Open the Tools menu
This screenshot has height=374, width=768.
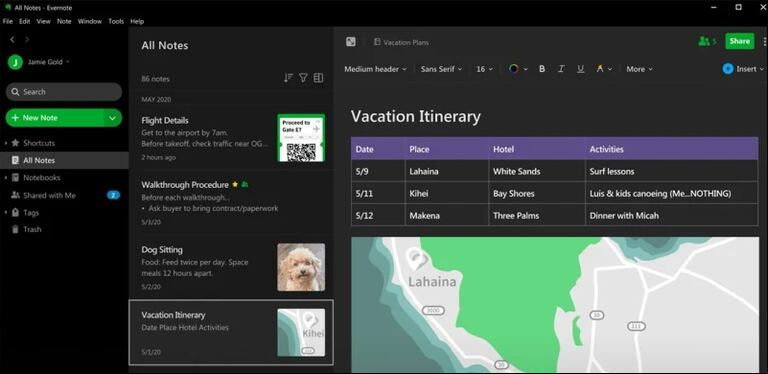pos(116,22)
